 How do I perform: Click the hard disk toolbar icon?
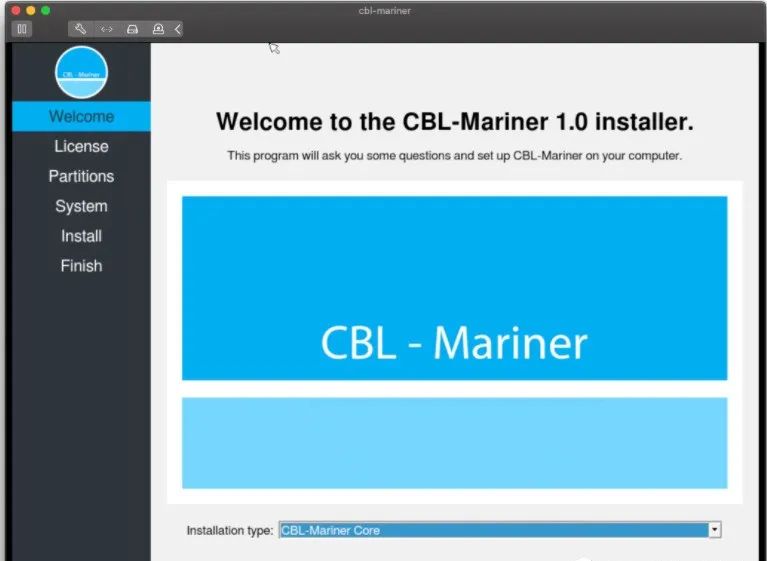pyautogui.click(x=132, y=29)
